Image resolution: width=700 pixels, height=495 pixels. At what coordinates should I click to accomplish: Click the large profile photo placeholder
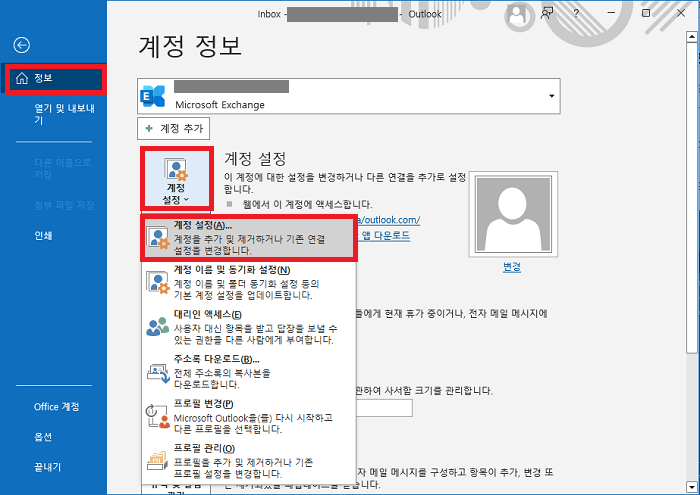pyautogui.click(x=513, y=214)
